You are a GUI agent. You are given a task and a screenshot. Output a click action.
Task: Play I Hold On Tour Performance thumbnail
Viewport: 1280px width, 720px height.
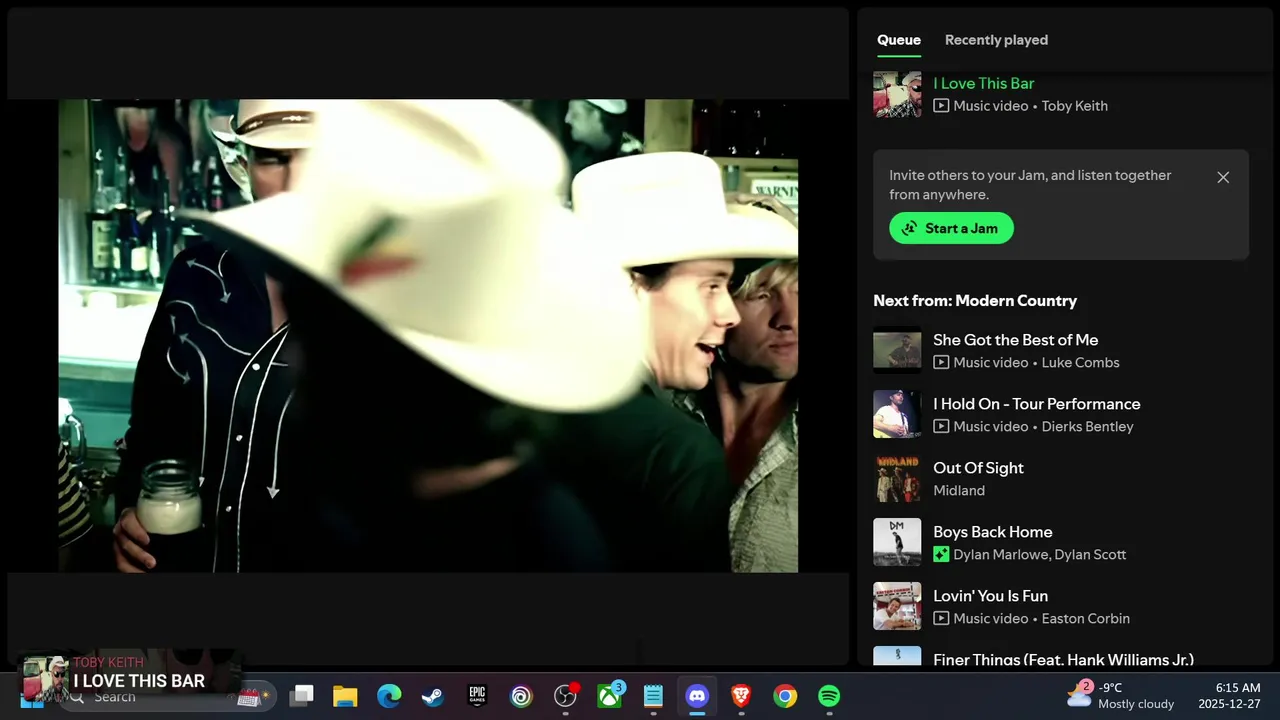pyautogui.click(x=897, y=414)
